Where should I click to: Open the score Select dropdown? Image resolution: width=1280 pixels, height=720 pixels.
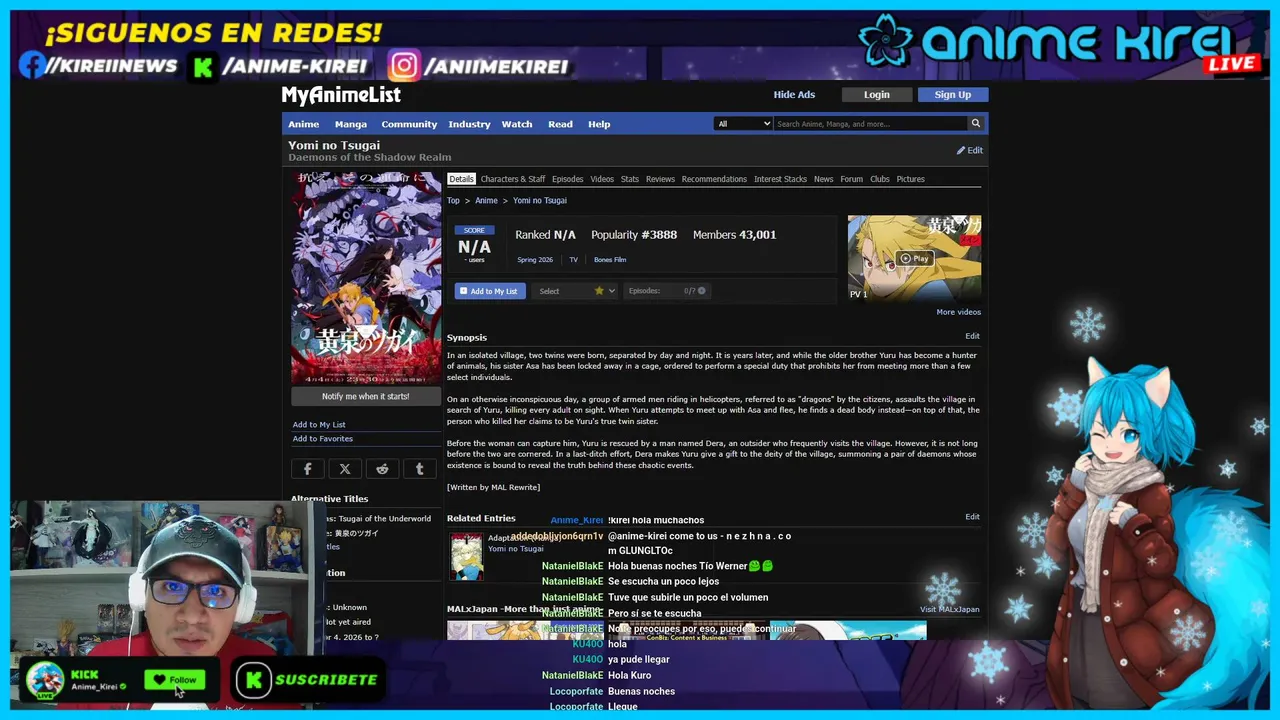pyautogui.click(x=574, y=291)
